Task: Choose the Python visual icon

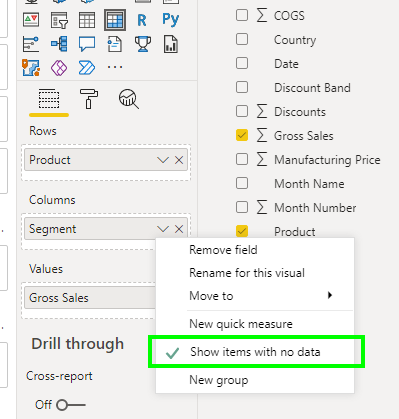Action: [x=170, y=20]
